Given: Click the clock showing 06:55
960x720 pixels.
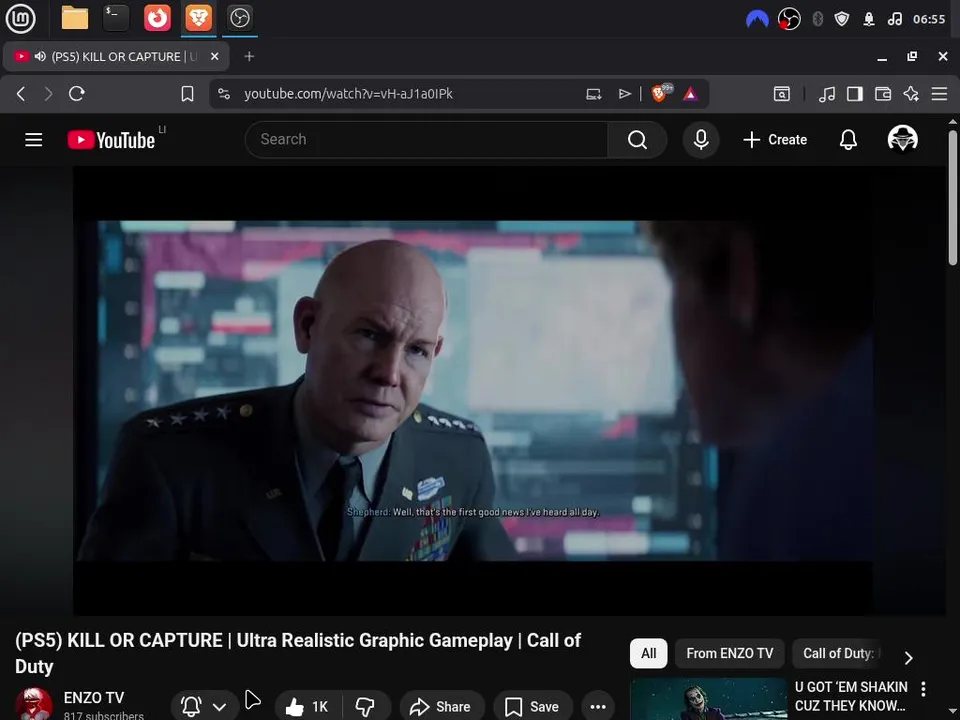Looking at the screenshot, I should click(x=929, y=19).
